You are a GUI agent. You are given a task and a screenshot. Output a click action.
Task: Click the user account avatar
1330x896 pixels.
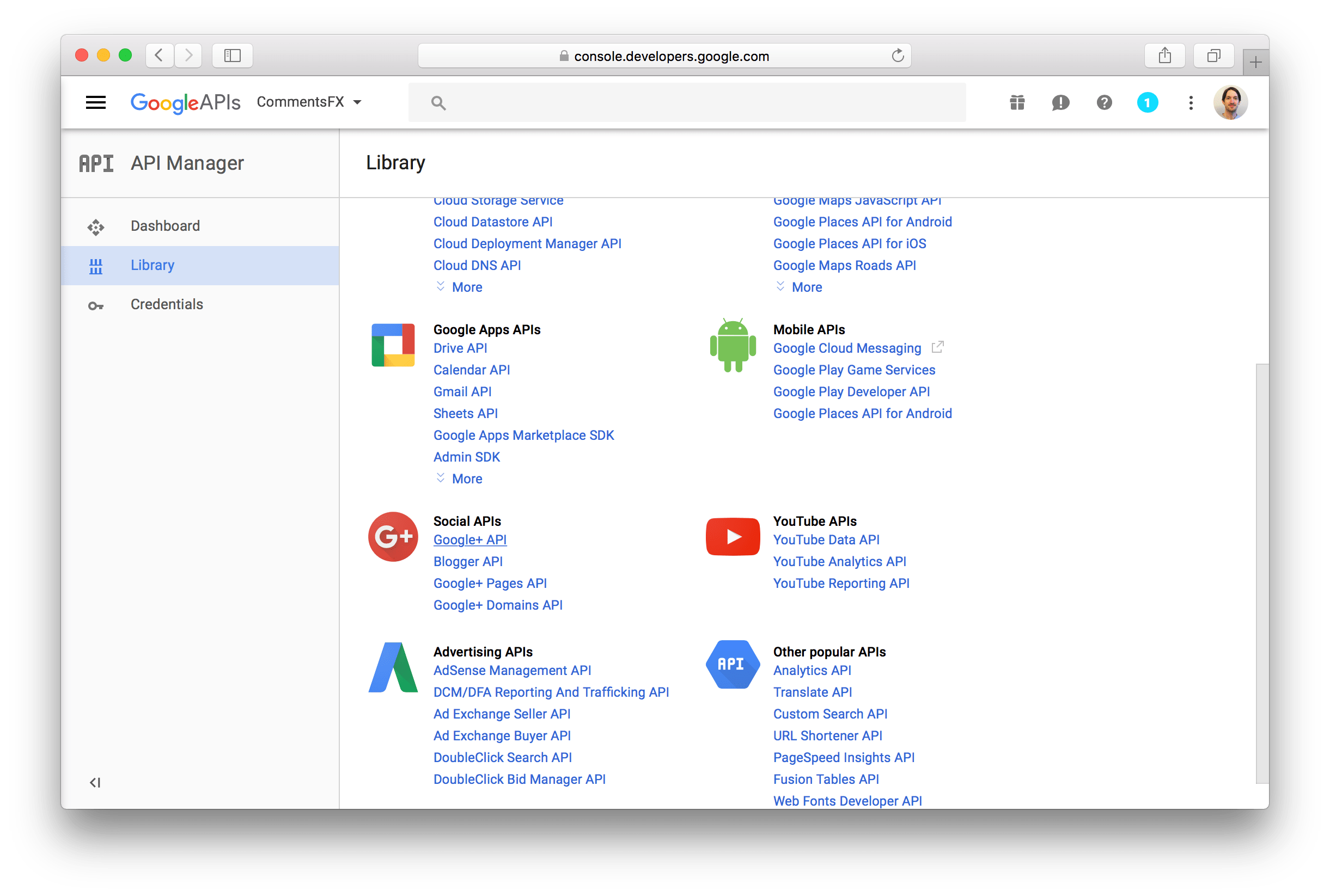click(x=1230, y=103)
